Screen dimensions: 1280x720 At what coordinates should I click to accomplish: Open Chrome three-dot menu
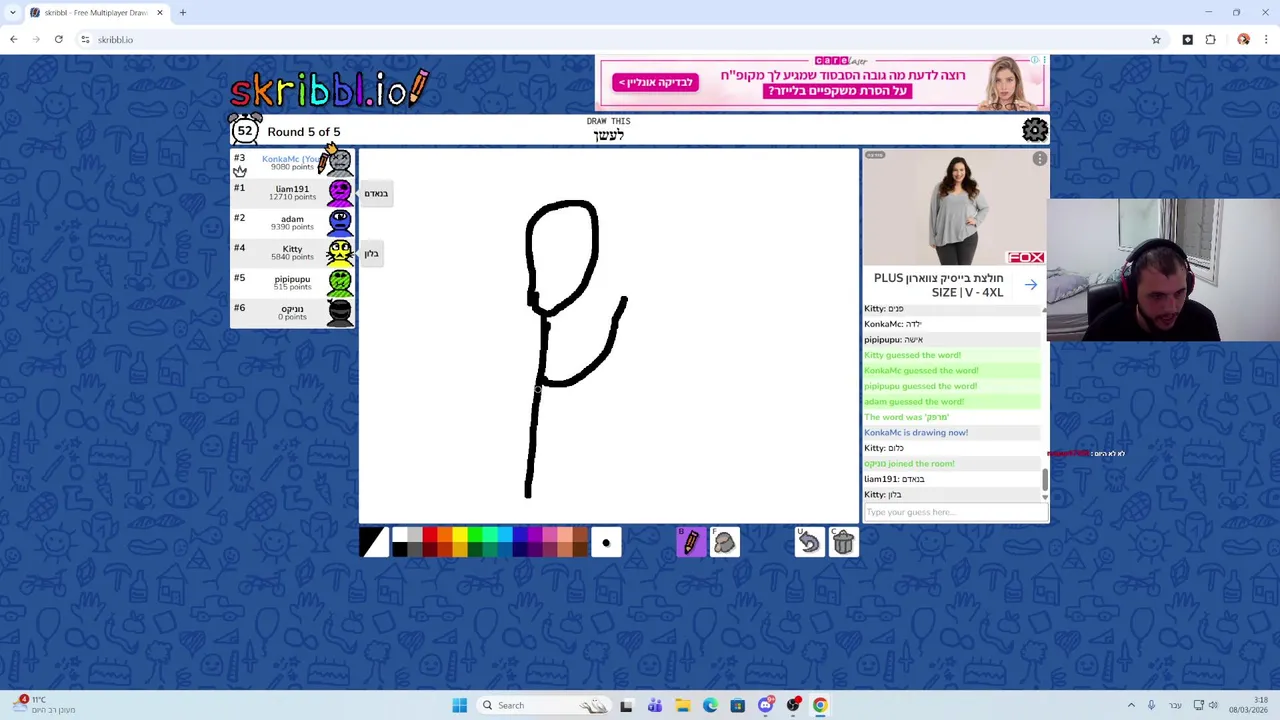[x=1266, y=39]
